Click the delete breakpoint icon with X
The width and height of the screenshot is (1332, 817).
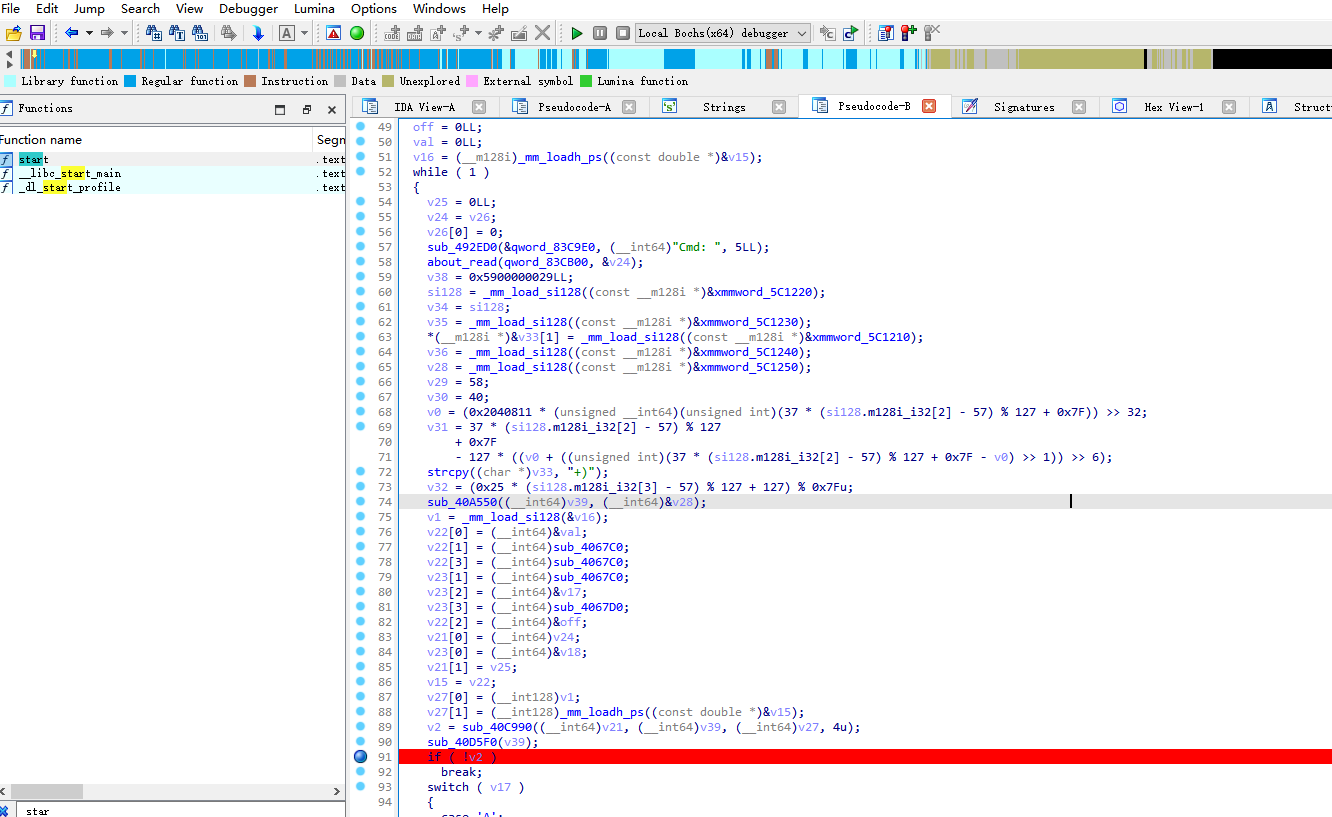pyautogui.click(x=932, y=33)
